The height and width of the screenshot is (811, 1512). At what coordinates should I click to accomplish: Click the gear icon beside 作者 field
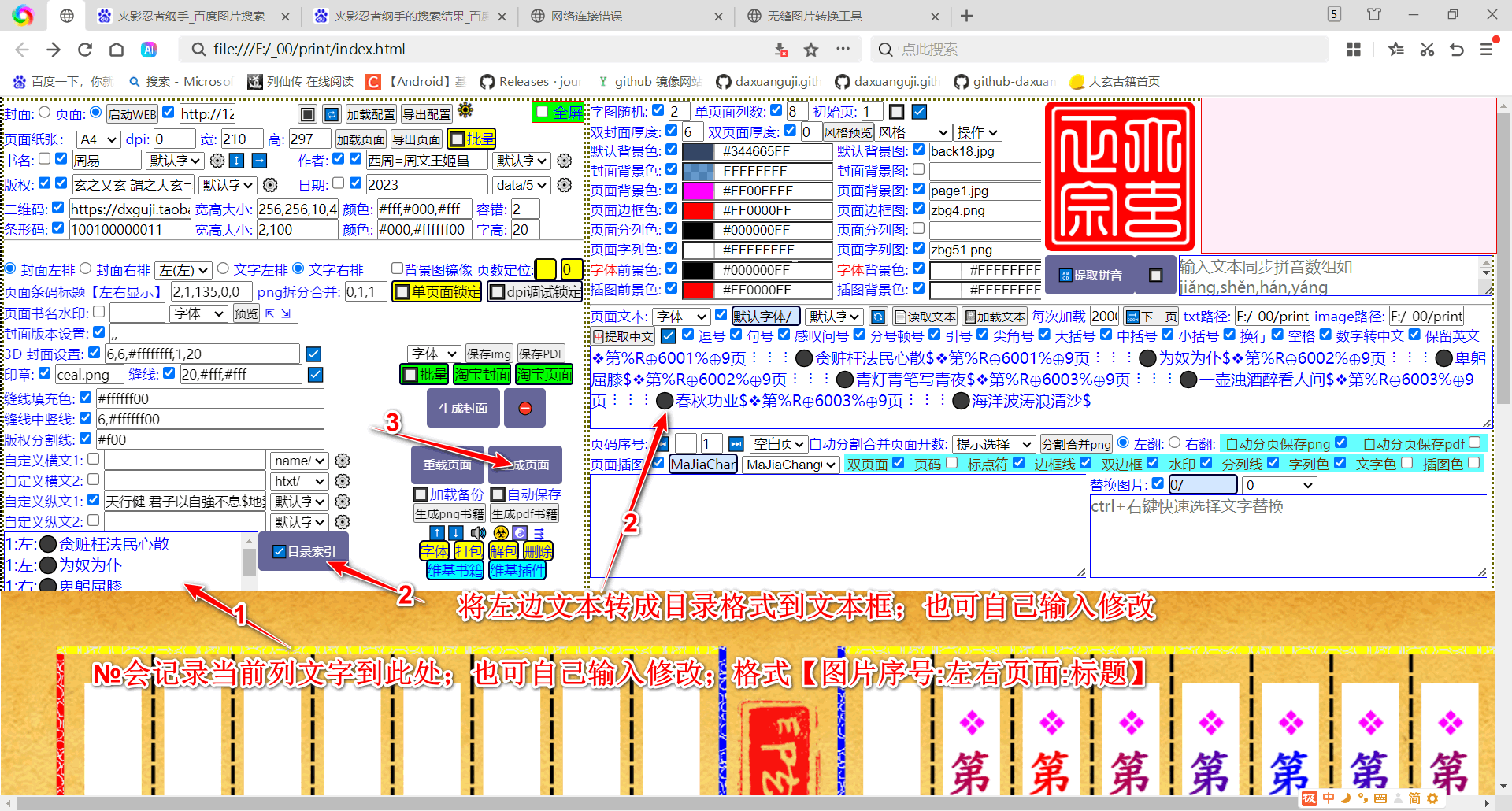coord(563,161)
